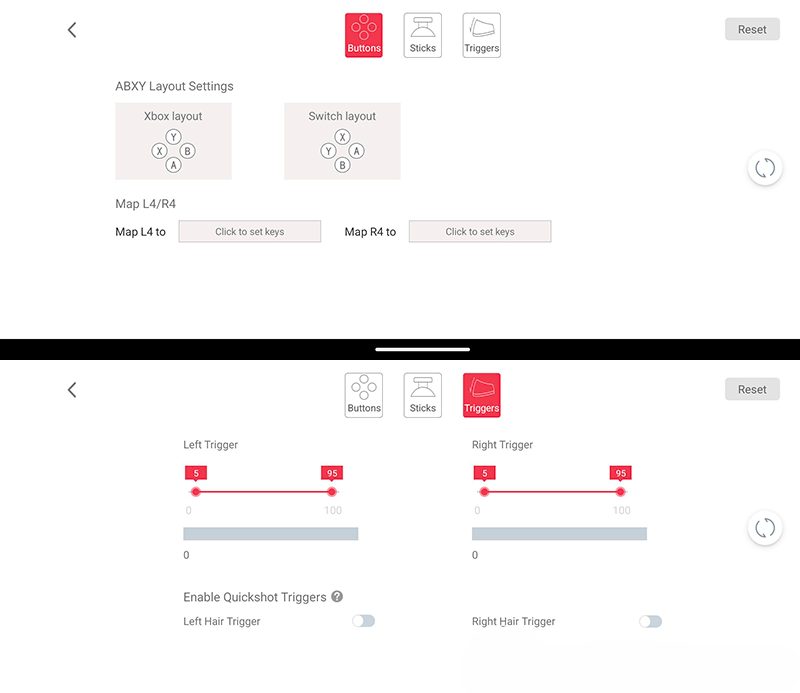Click the Right Trigger label
Screen dimensions: 800x693
click(x=502, y=445)
